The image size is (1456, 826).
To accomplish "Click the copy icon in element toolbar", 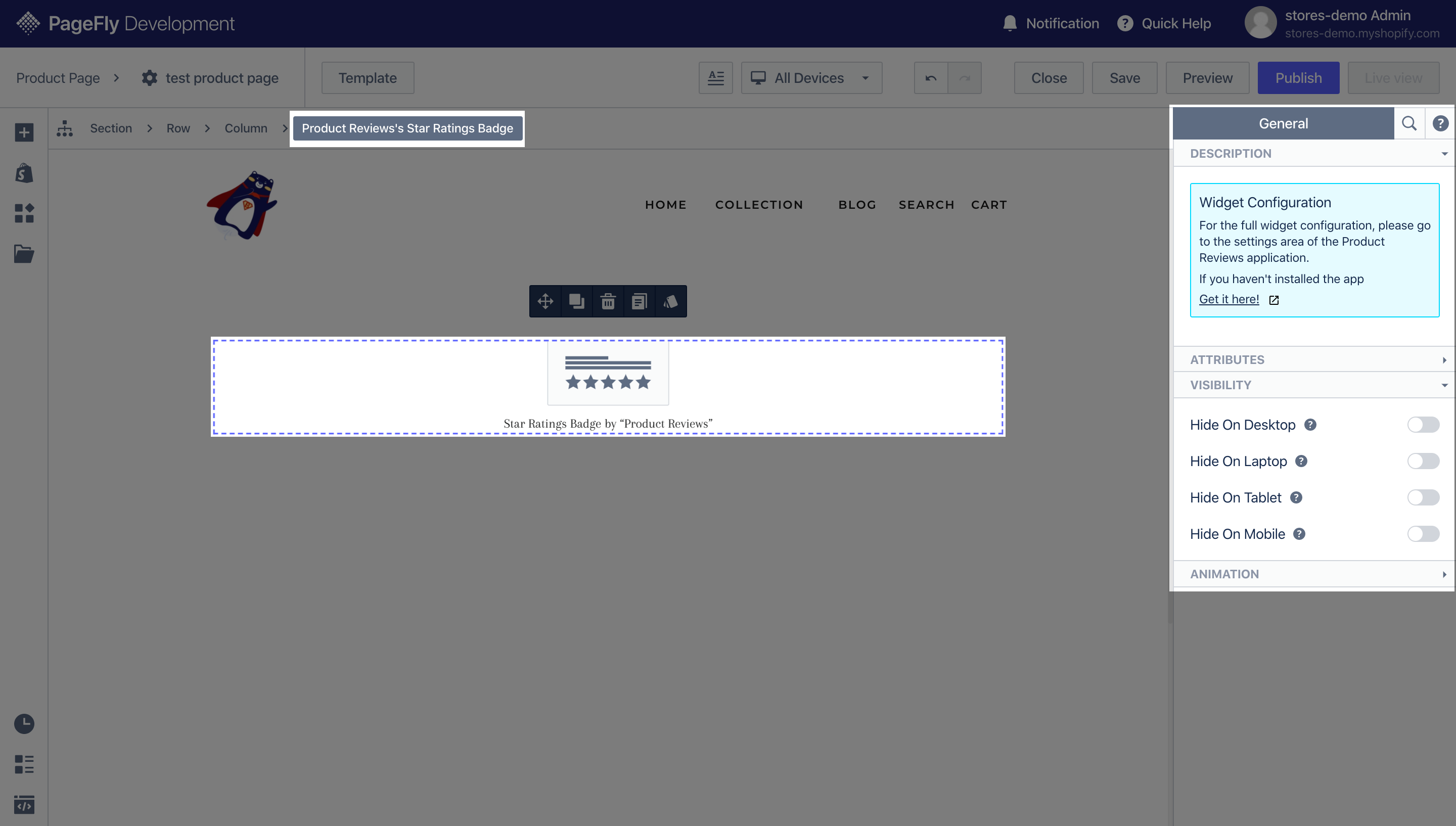I will (x=639, y=301).
